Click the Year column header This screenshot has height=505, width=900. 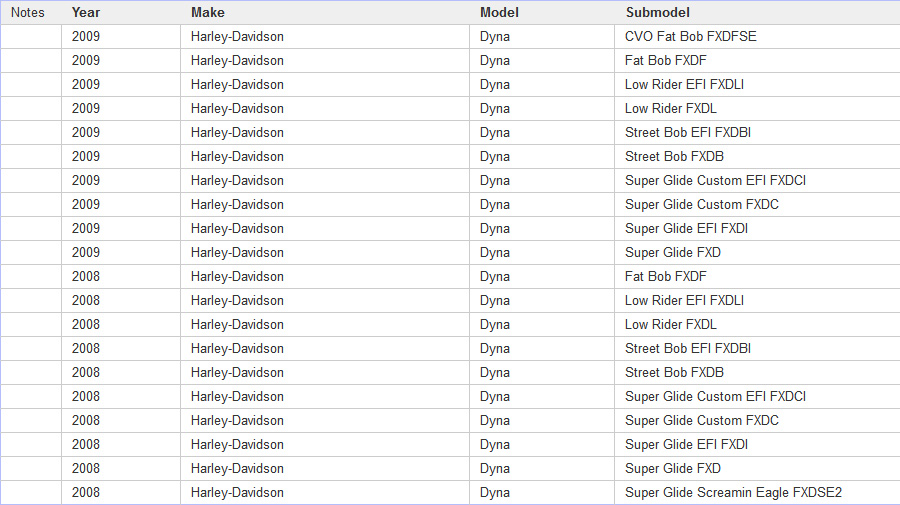(x=86, y=12)
